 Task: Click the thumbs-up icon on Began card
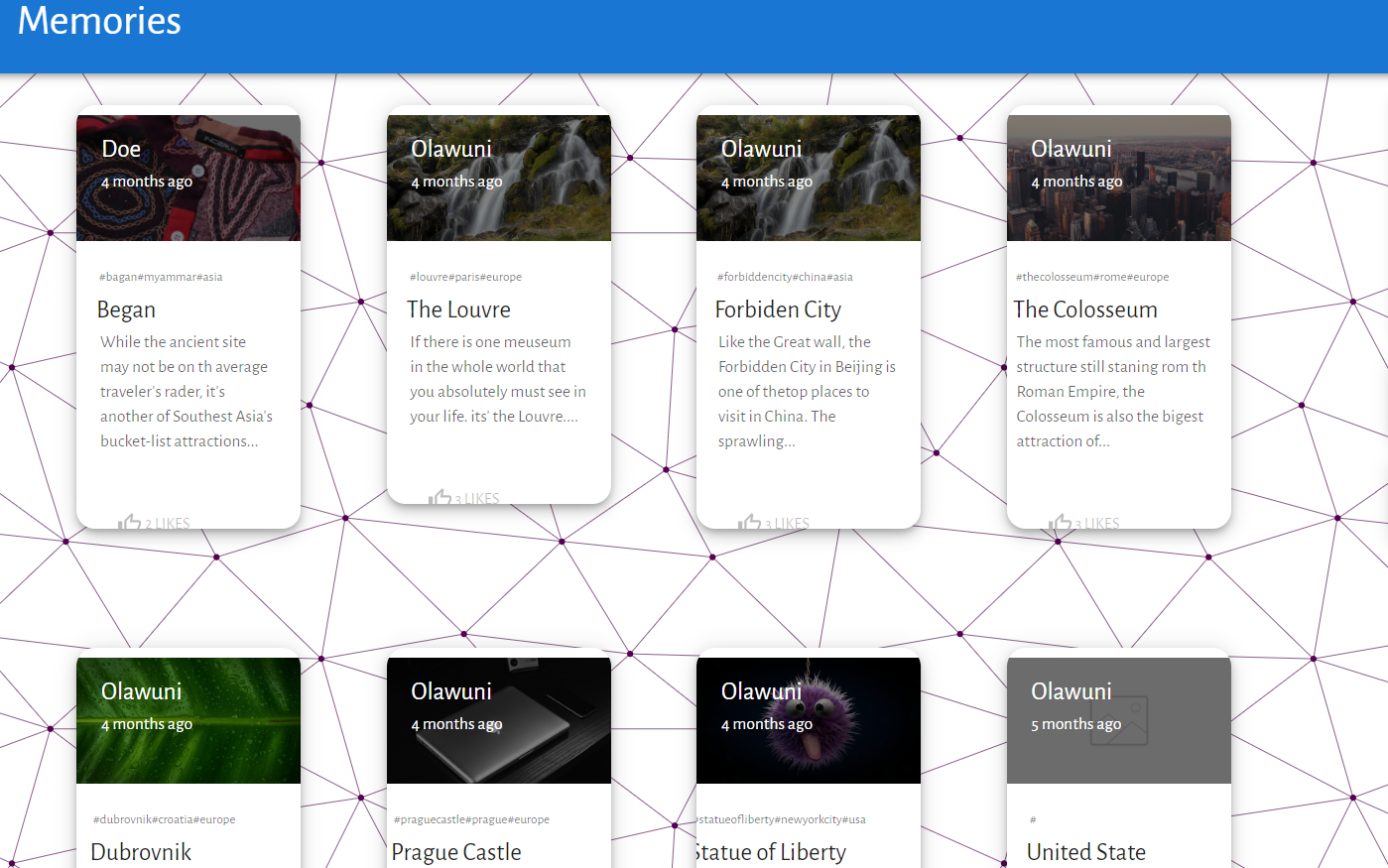pyautogui.click(x=130, y=522)
